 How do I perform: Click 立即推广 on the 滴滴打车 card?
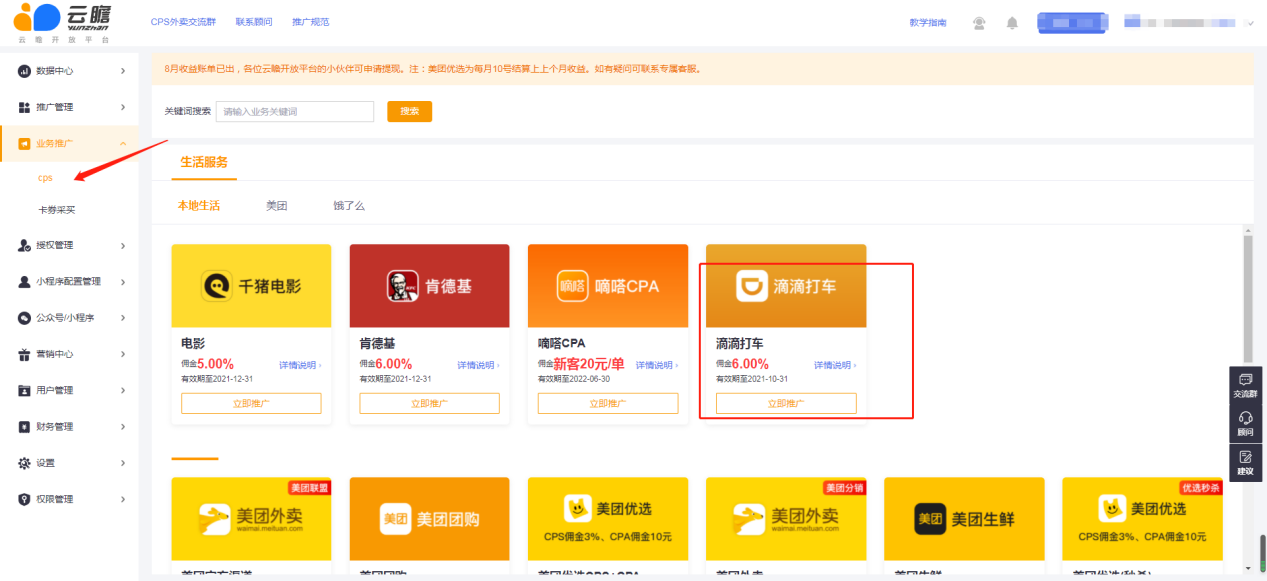click(786, 403)
